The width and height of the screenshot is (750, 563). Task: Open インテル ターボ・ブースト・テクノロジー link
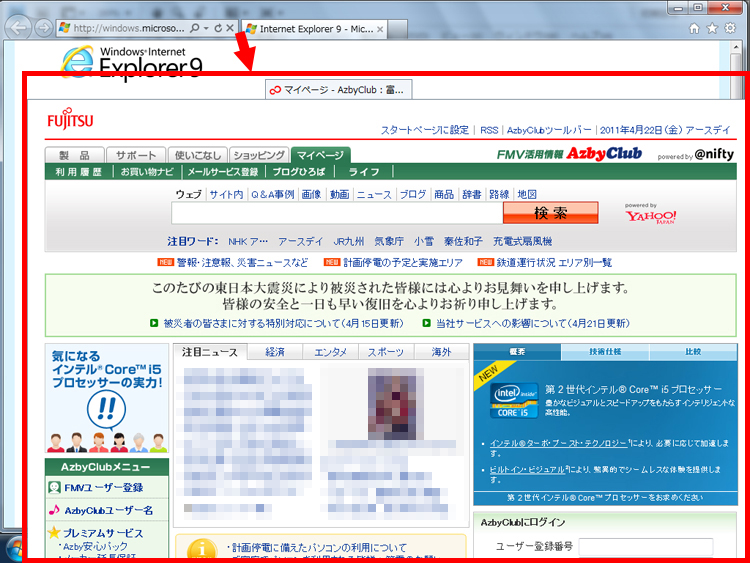[558, 443]
